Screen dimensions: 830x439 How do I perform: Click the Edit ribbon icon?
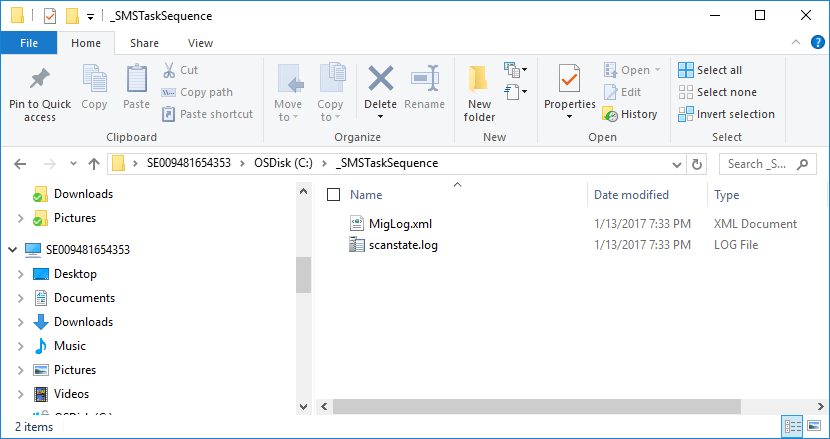click(610, 92)
